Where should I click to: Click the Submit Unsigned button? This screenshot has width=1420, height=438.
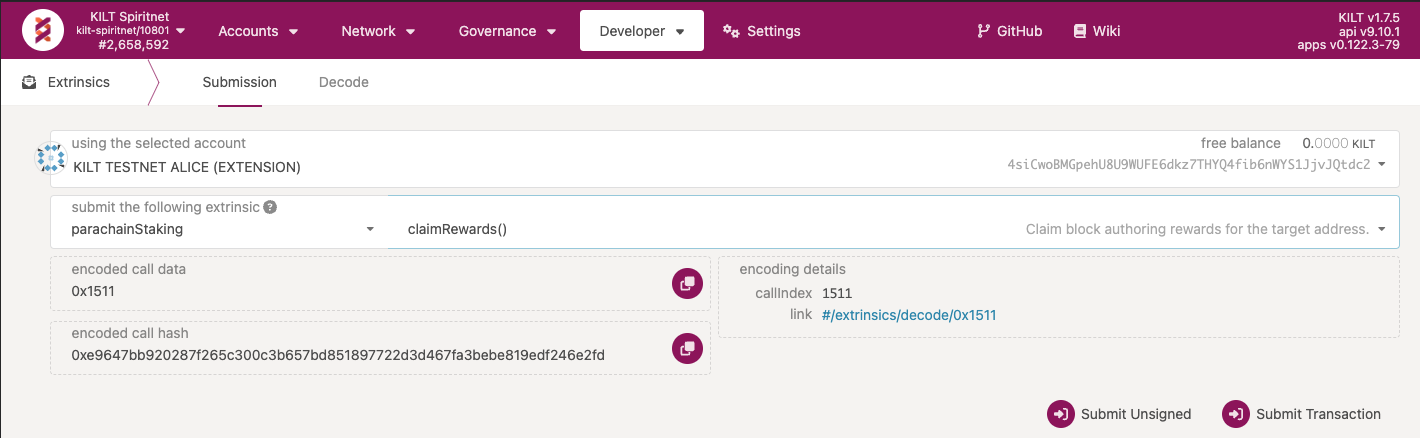tap(1119, 414)
